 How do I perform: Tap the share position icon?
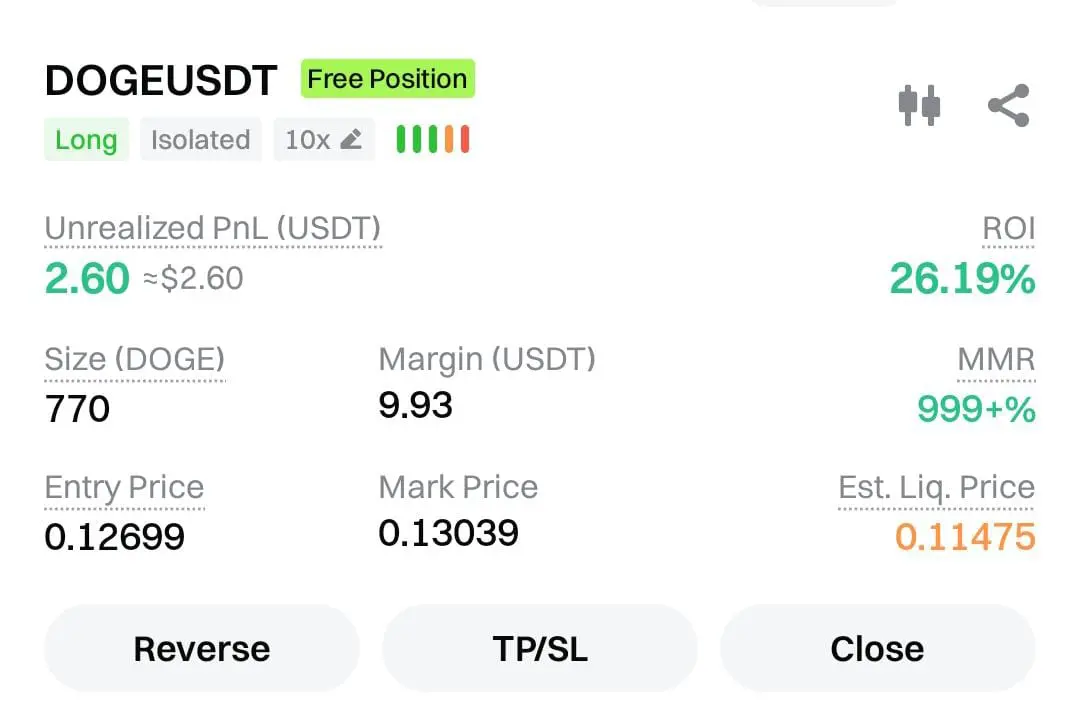point(1008,105)
